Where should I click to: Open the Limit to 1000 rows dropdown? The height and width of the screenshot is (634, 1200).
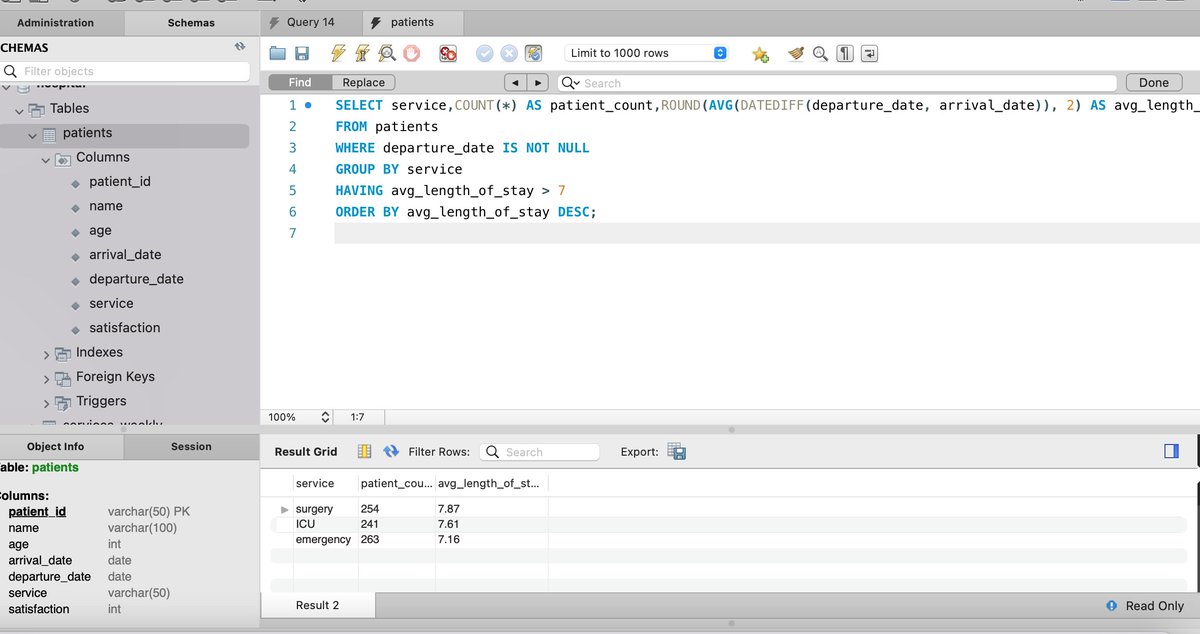720,52
